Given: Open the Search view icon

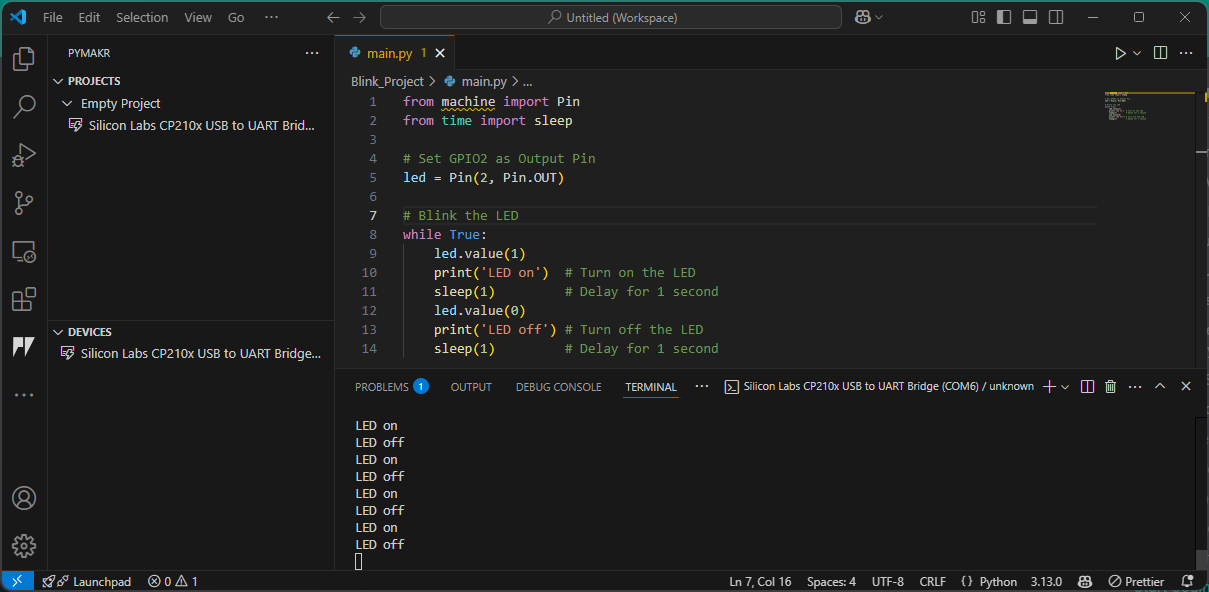Looking at the screenshot, I should point(24,107).
